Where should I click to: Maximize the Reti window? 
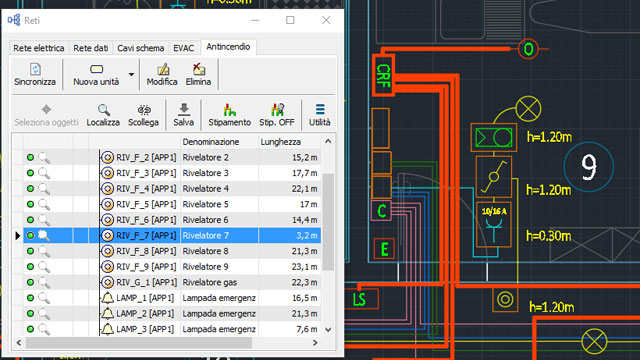tap(290, 20)
